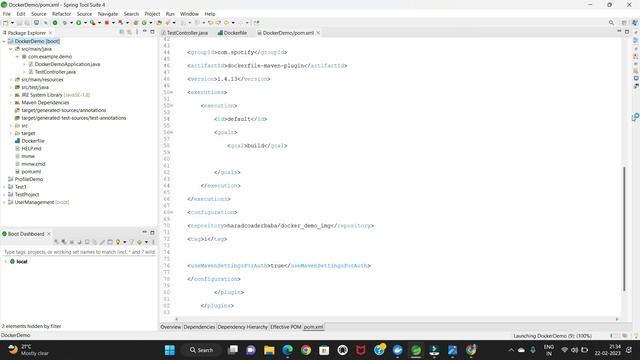Collapse the DockerDemo project node
640x360 pixels.
[4, 41]
